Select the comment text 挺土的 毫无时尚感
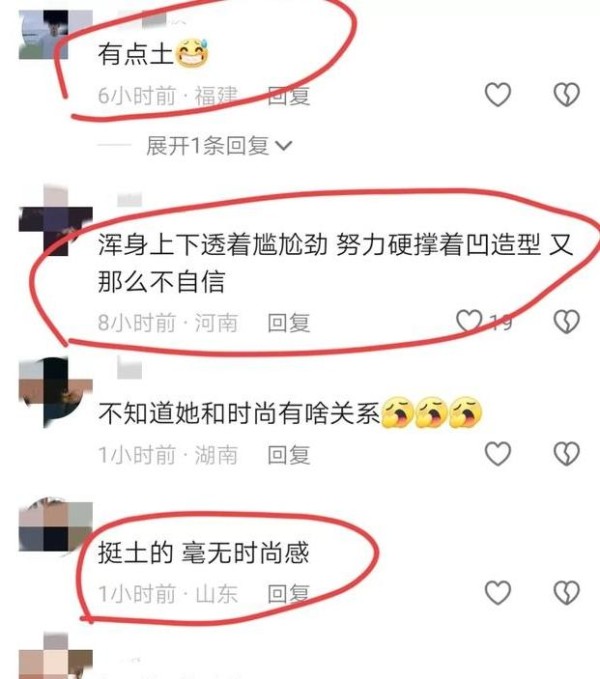Image resolution: width=600 pixels, height=679 pixels. (x=203, y=553)
